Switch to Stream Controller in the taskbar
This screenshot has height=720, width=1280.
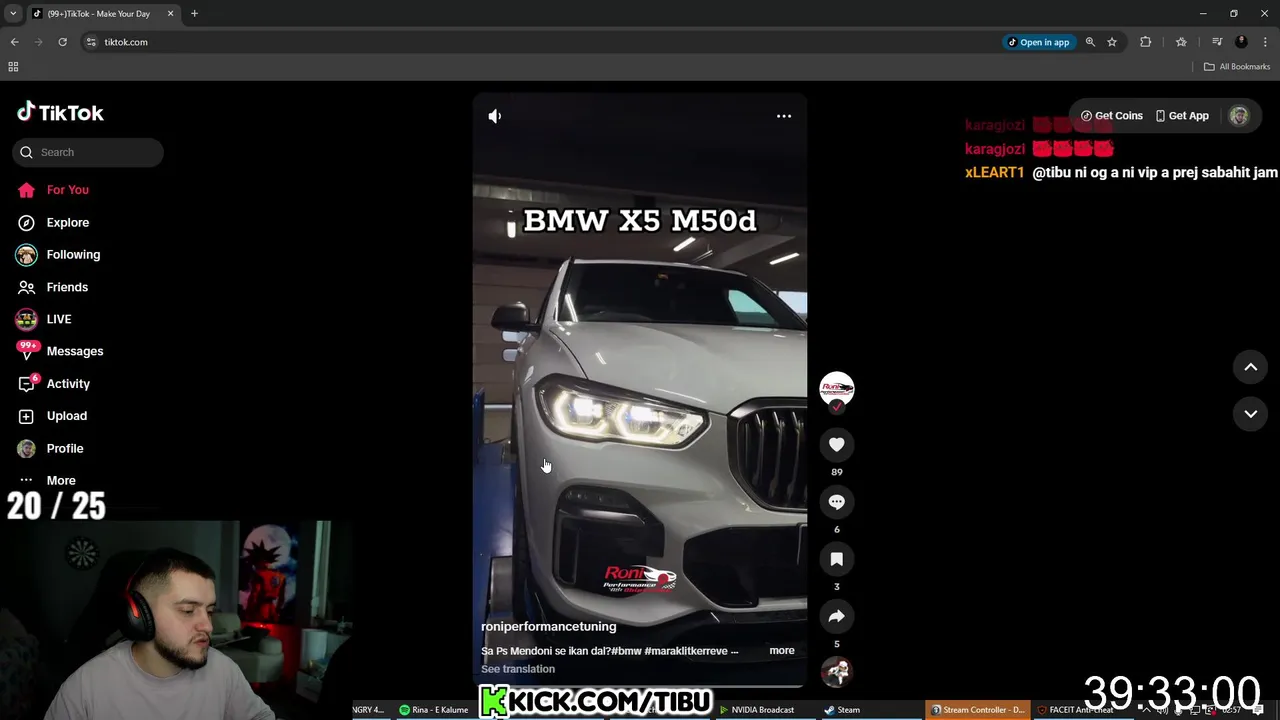point(978,710)
